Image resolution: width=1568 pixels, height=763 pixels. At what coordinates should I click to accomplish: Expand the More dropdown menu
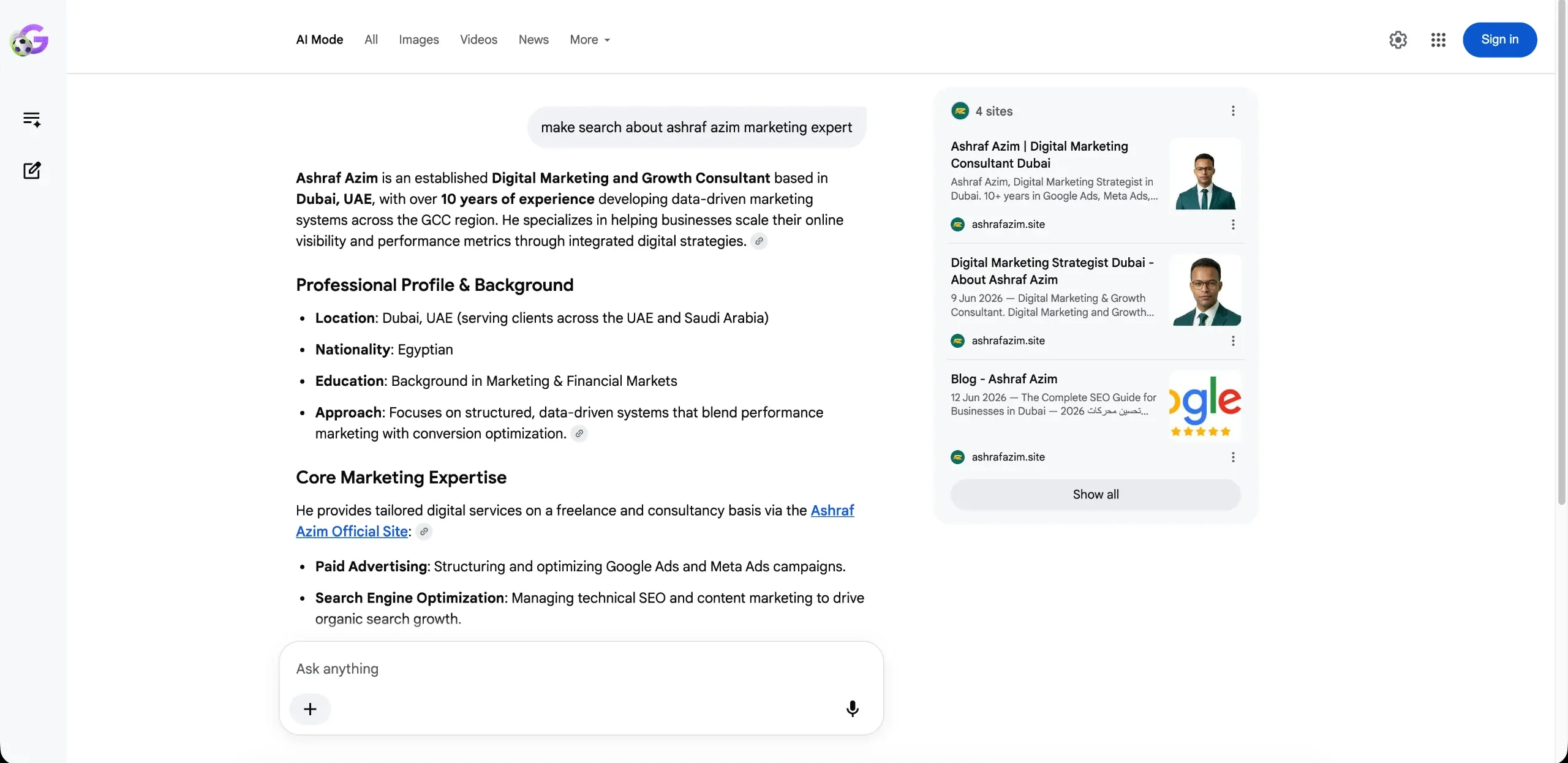(590, 40)
